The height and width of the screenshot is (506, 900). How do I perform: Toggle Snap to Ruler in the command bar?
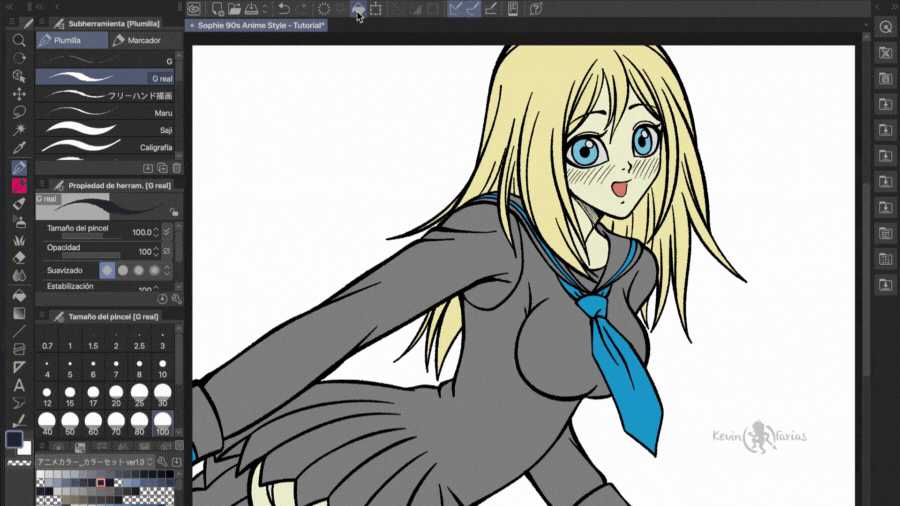click(x=456, y=9)
